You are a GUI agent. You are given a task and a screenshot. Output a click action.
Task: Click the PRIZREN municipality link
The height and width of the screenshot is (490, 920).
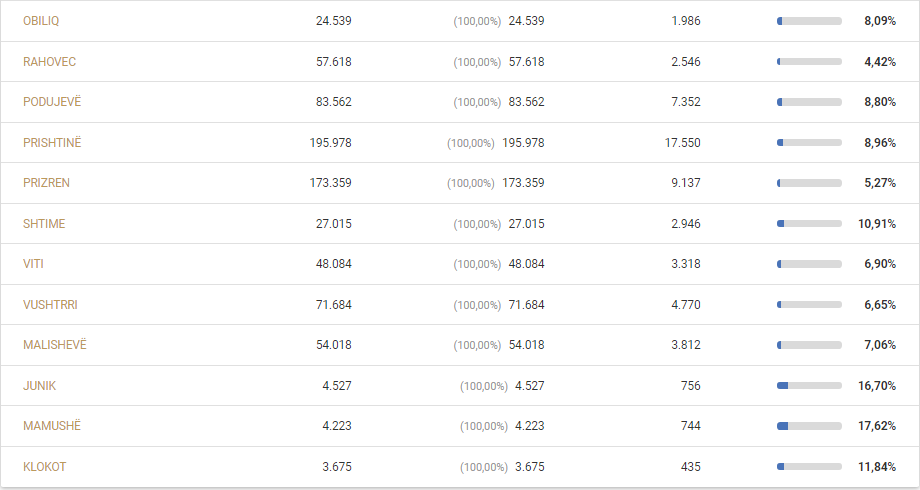(x=46, y=183)
